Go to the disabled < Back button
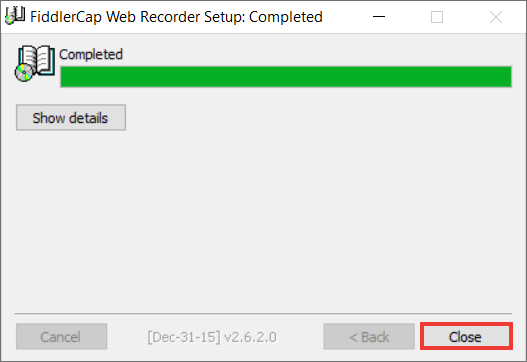This screenshot has height=362, width=527. point(369,336)
